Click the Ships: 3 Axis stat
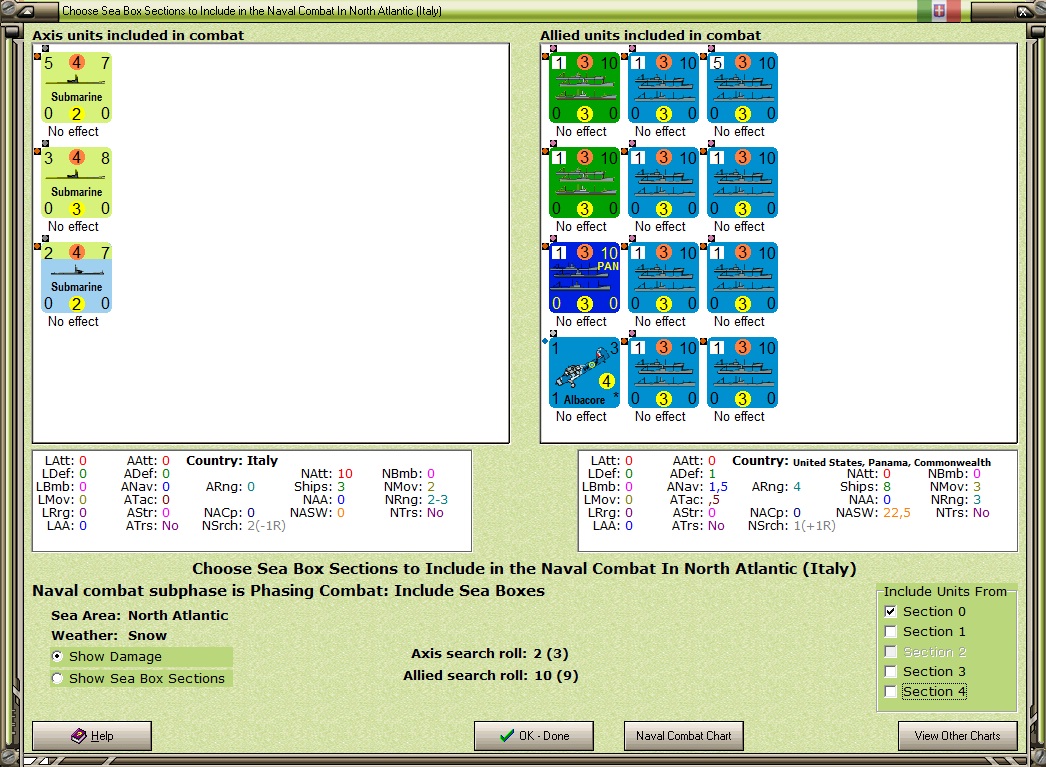Viewport: 1046px width, 767px height. (320, 487)
